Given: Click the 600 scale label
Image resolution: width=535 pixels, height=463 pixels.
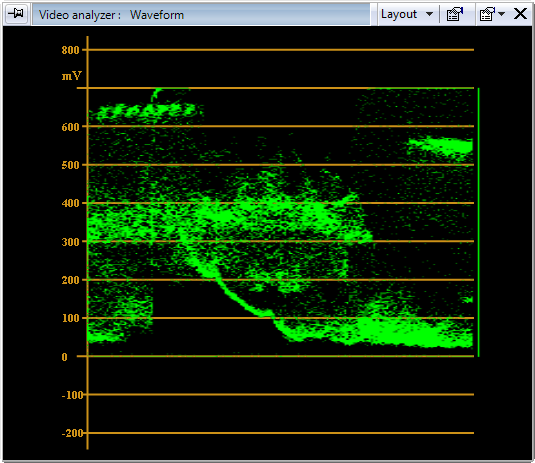Looking at the screenshot, I should tap(70, 127).
